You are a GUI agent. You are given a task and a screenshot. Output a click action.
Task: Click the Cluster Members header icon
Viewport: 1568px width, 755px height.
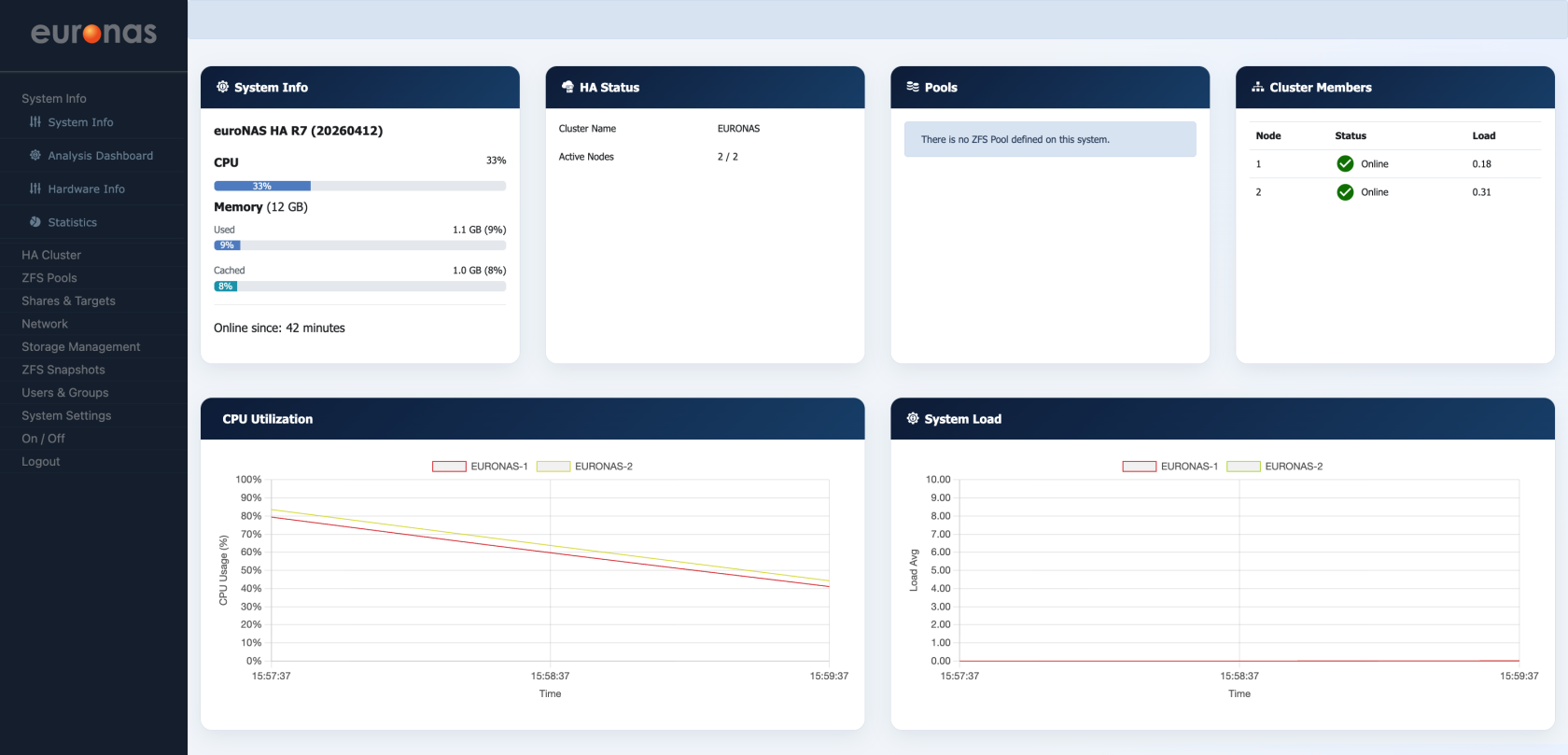(1258, 87)
